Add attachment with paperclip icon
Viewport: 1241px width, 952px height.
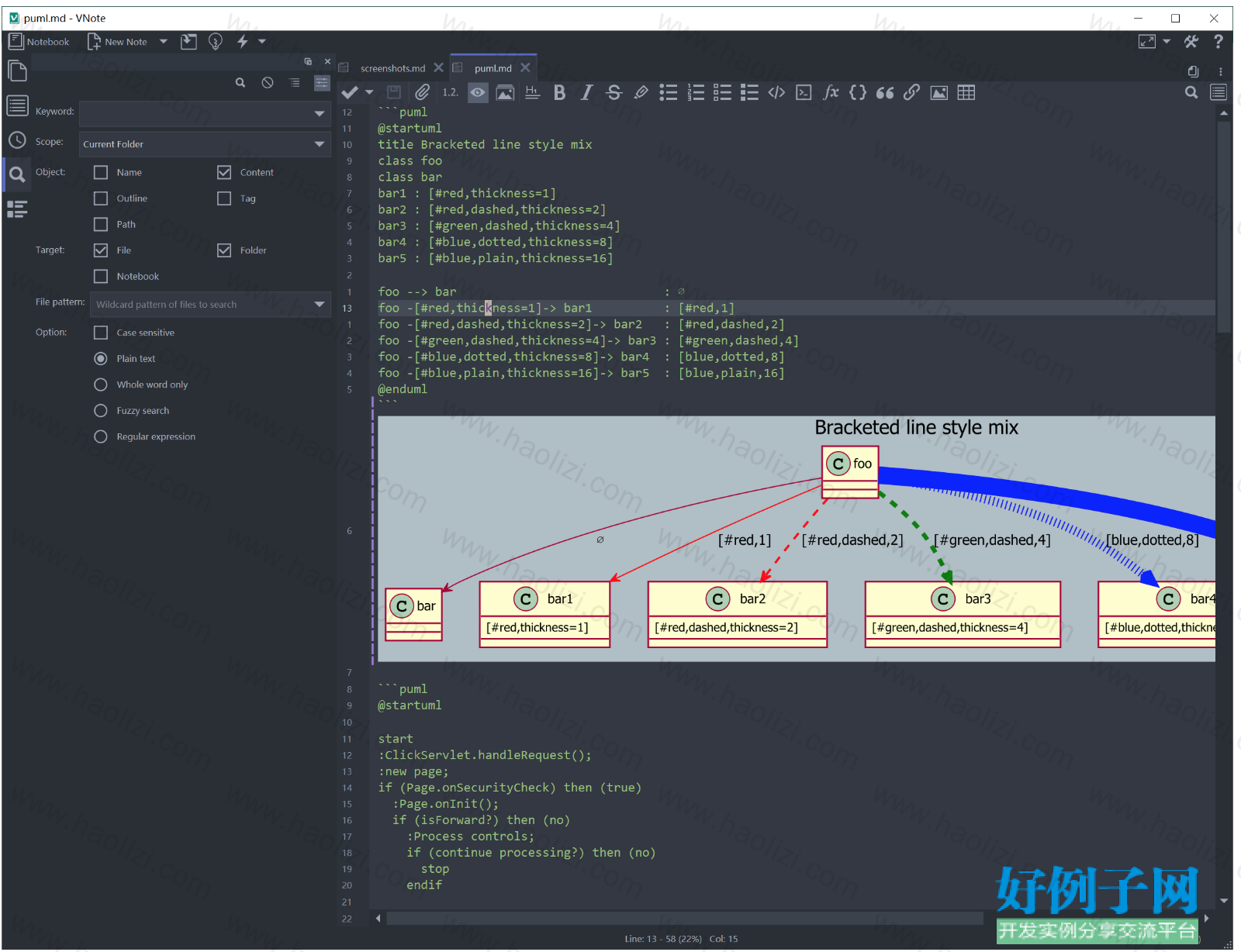pos(422,93)
